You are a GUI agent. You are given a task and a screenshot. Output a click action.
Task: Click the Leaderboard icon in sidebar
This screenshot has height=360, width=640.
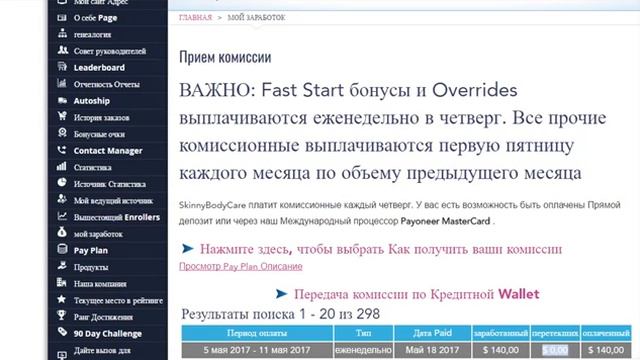[x=62, y=67]
